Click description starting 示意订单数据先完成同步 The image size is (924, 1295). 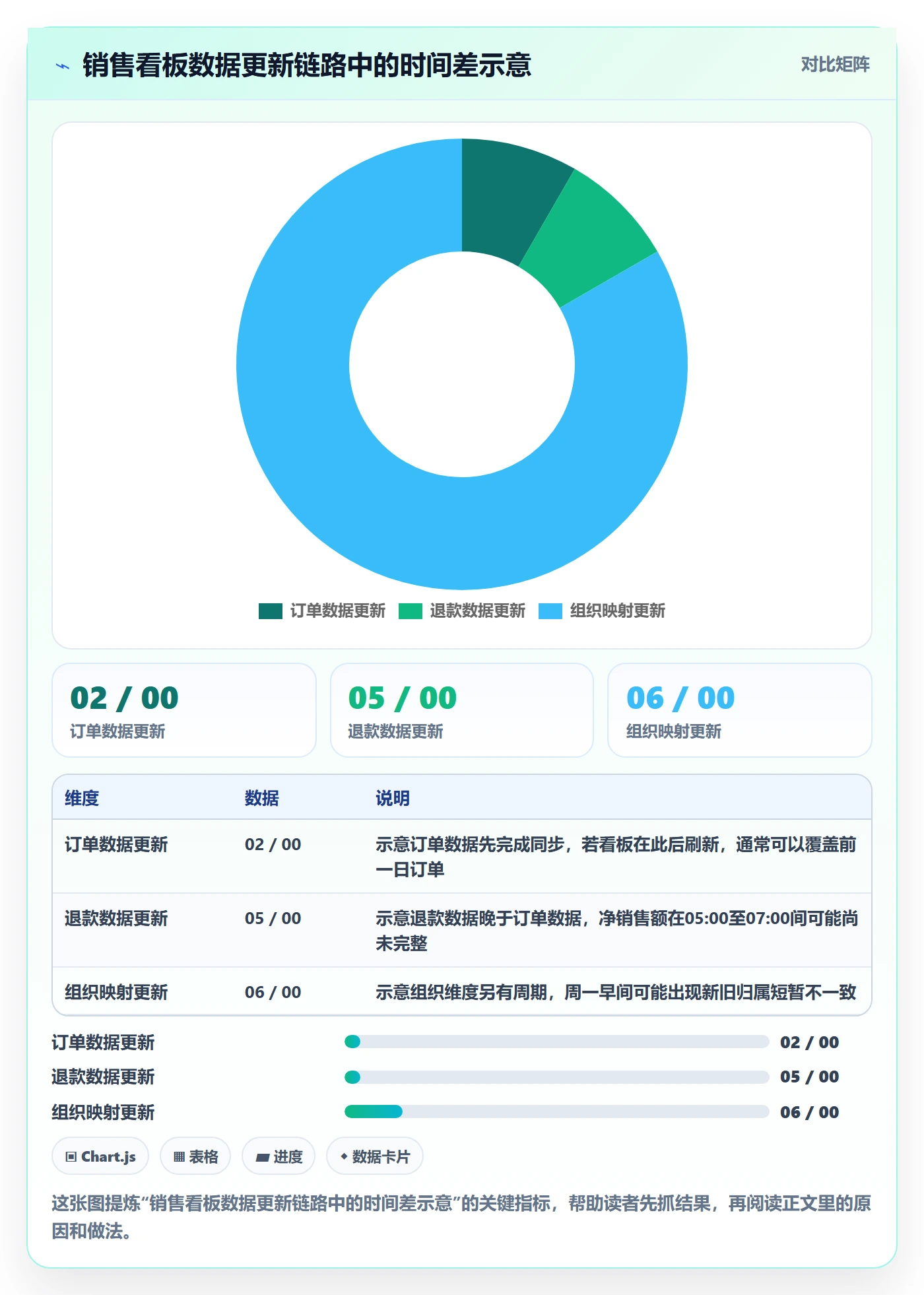tap(616, 857)
